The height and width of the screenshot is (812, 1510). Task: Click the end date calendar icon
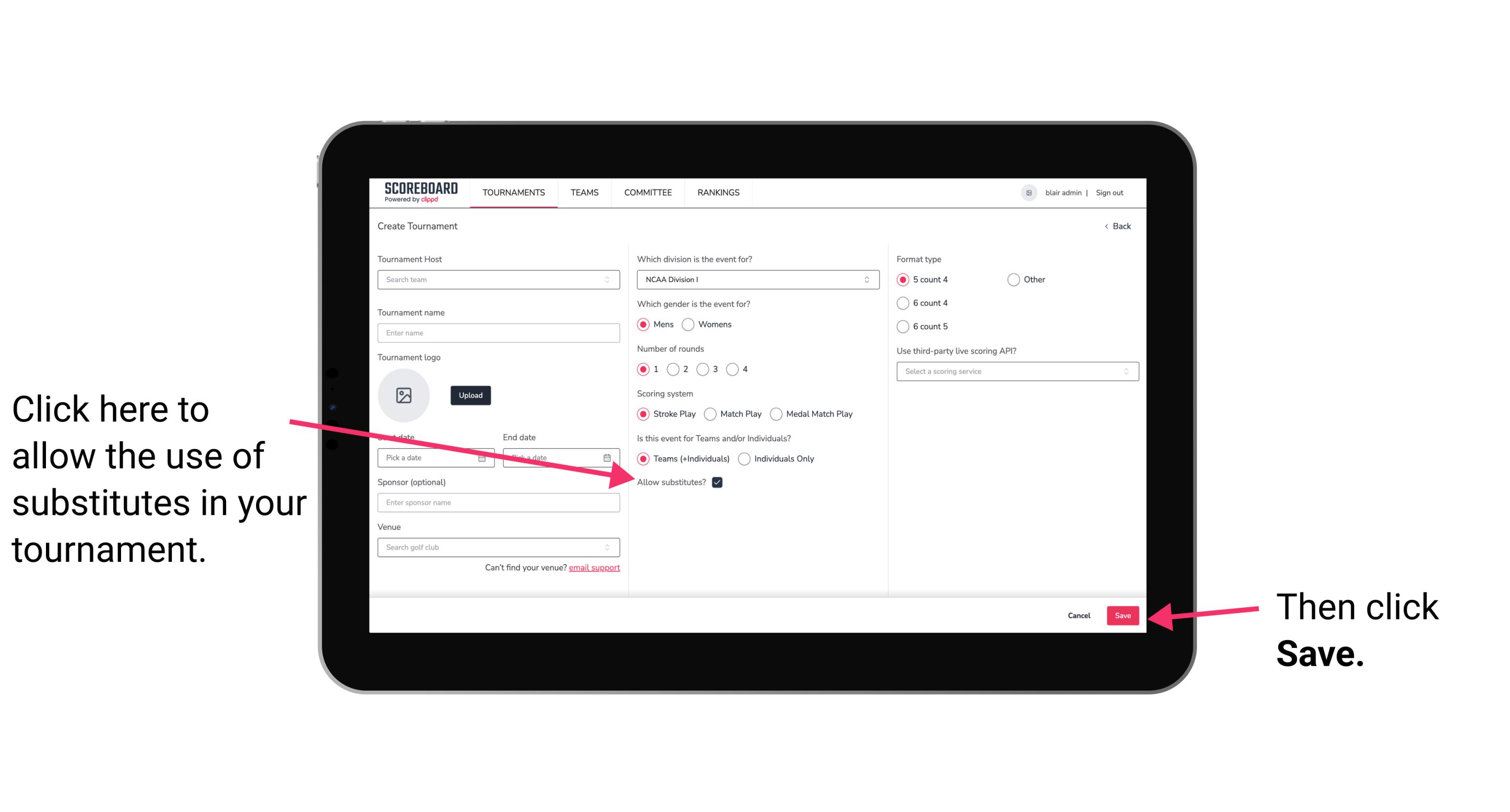[610, 458]
